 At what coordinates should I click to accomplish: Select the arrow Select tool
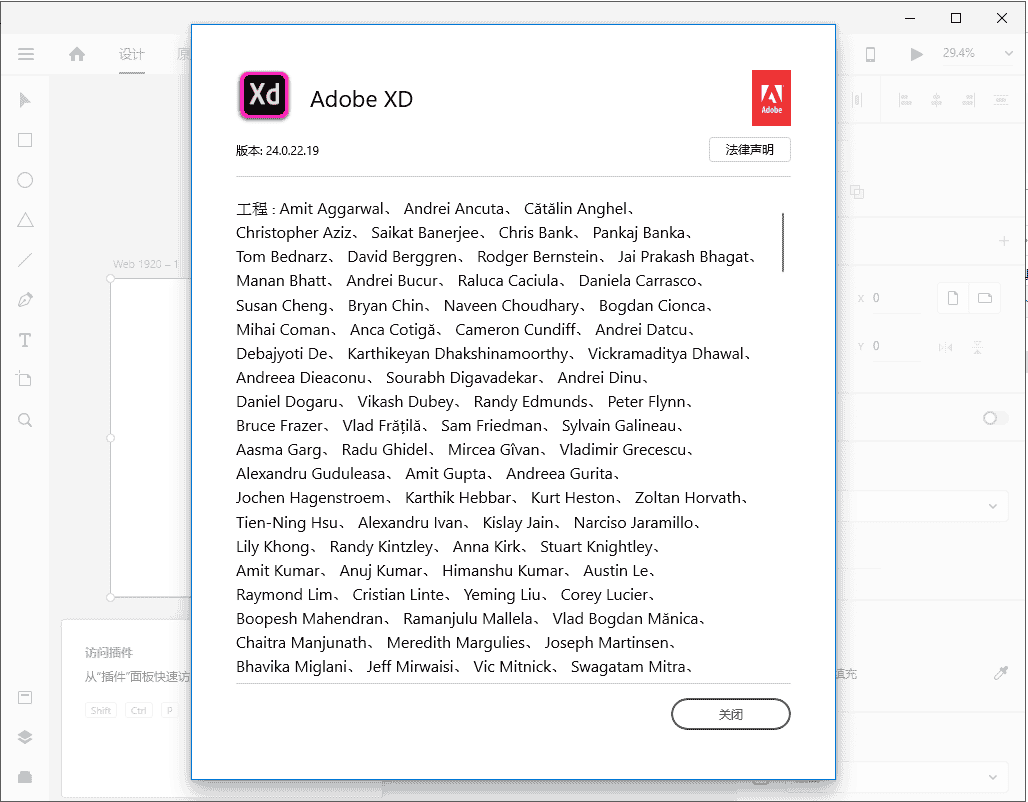click(x=25, y=100)
